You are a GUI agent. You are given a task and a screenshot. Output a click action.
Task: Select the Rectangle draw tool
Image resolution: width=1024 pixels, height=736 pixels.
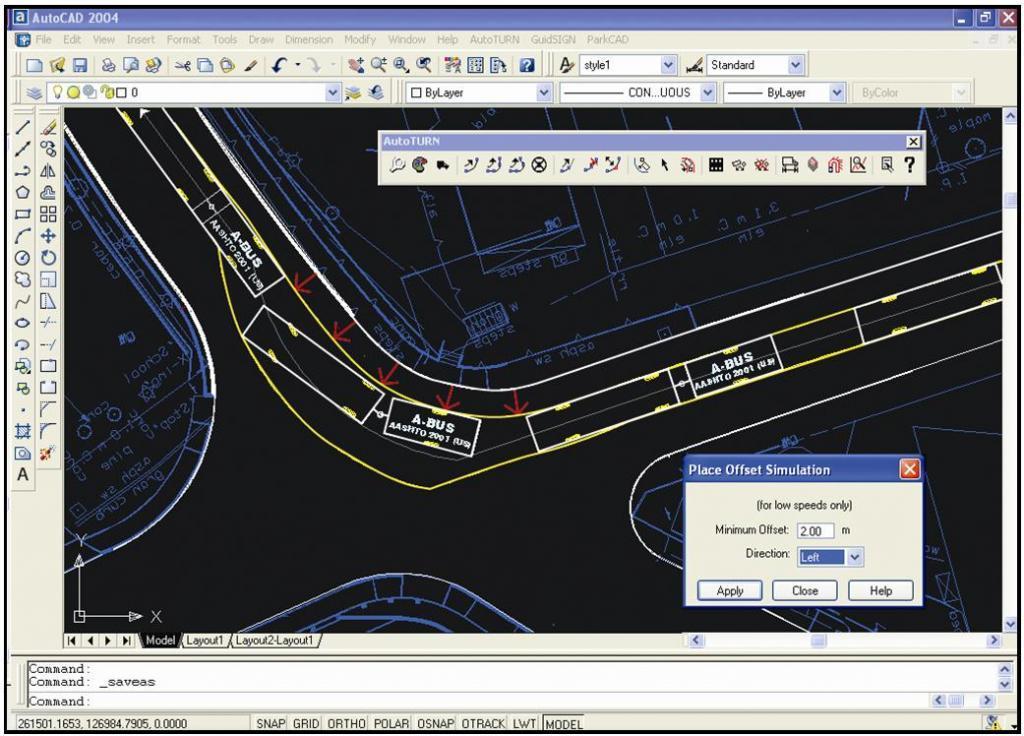click(23, 214)
